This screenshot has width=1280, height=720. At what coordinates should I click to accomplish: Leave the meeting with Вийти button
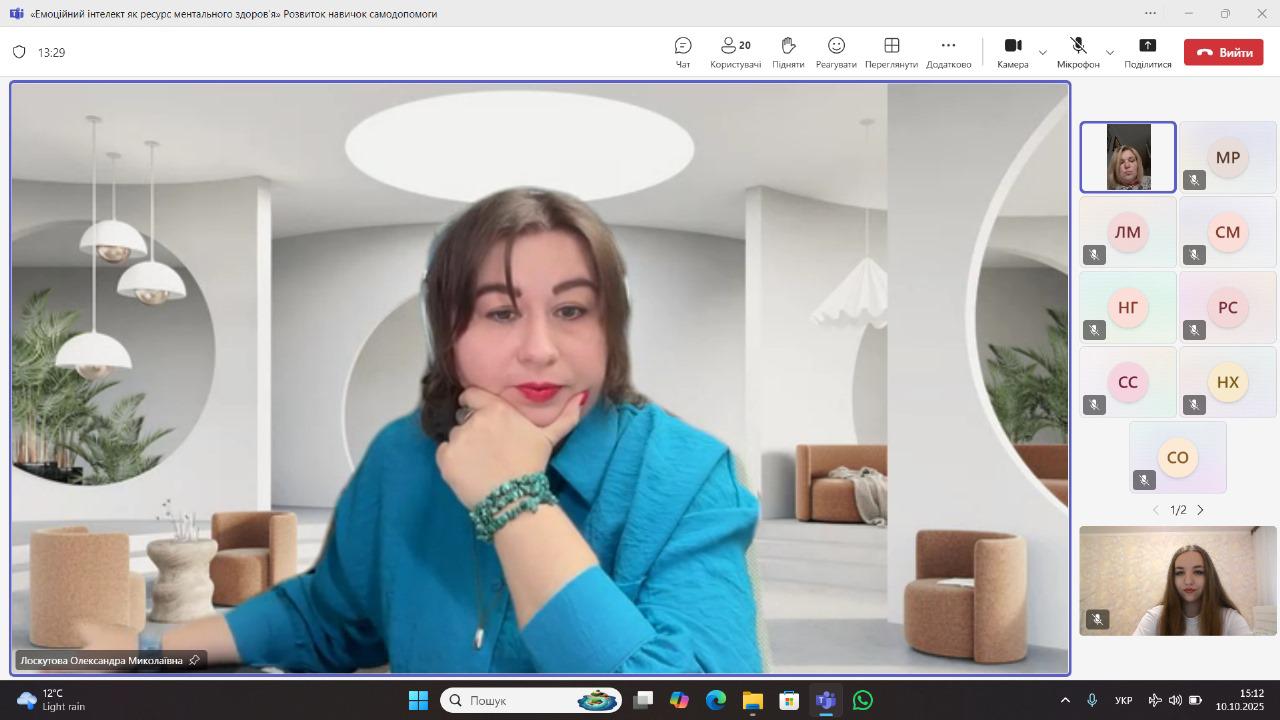[x=1223, y=52]
